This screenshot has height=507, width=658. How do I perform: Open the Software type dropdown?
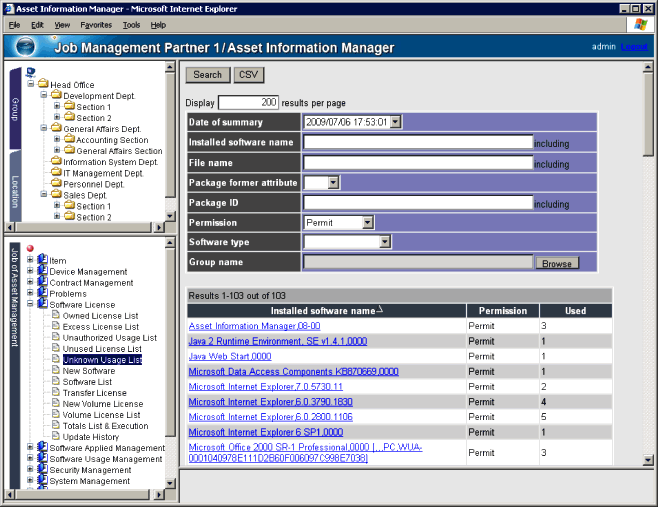(384, 242)
